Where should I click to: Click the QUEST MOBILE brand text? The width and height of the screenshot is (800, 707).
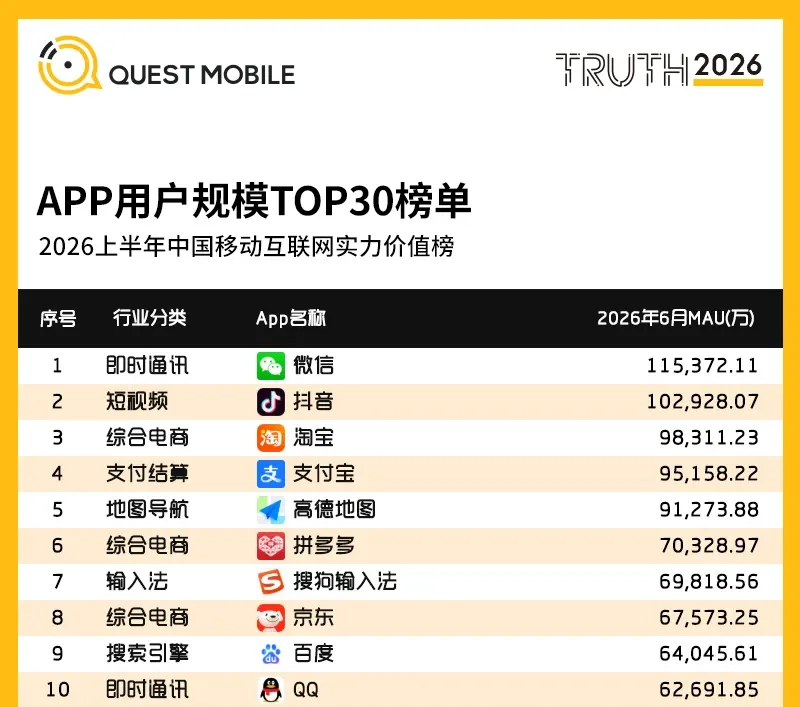click(202, 75)
